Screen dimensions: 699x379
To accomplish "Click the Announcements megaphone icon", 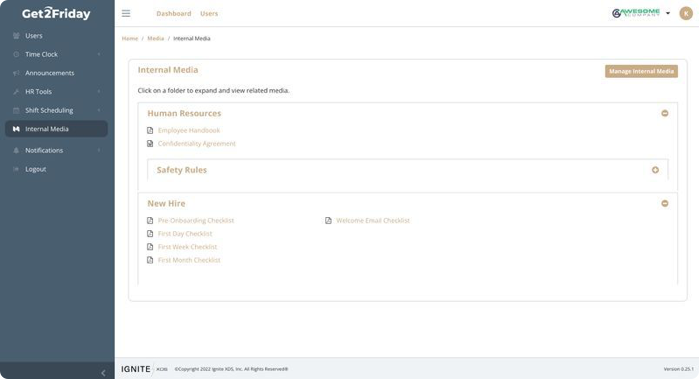I will point(16,73).
